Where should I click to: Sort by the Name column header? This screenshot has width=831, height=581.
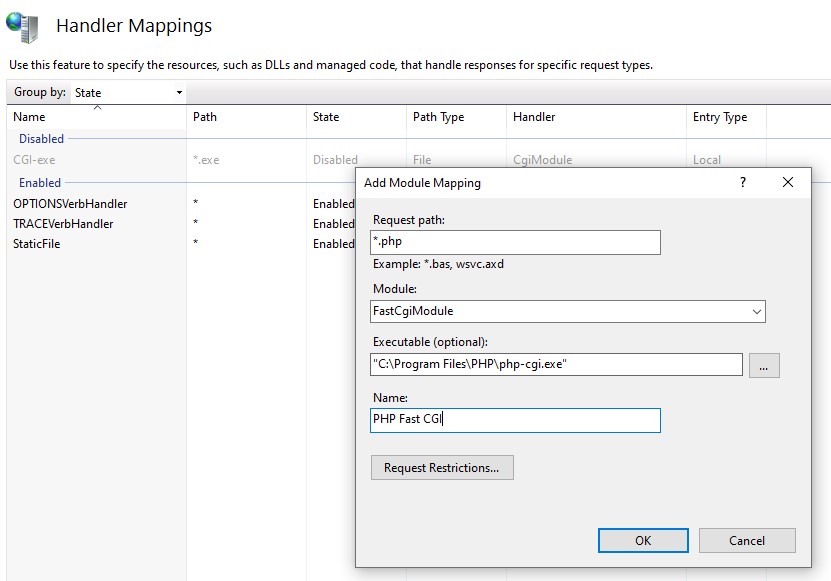pyautogui.click(x=96, y=117)
